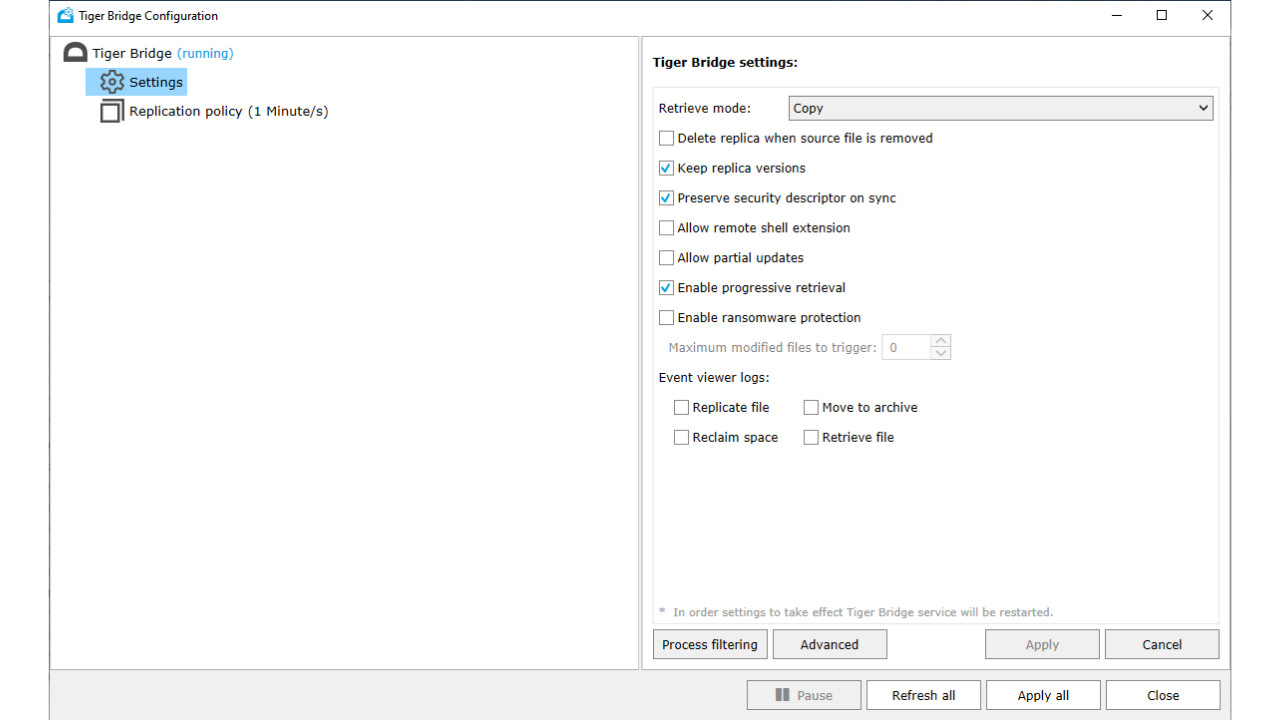Click the Settings gear icon in tree

click(112, 82)
